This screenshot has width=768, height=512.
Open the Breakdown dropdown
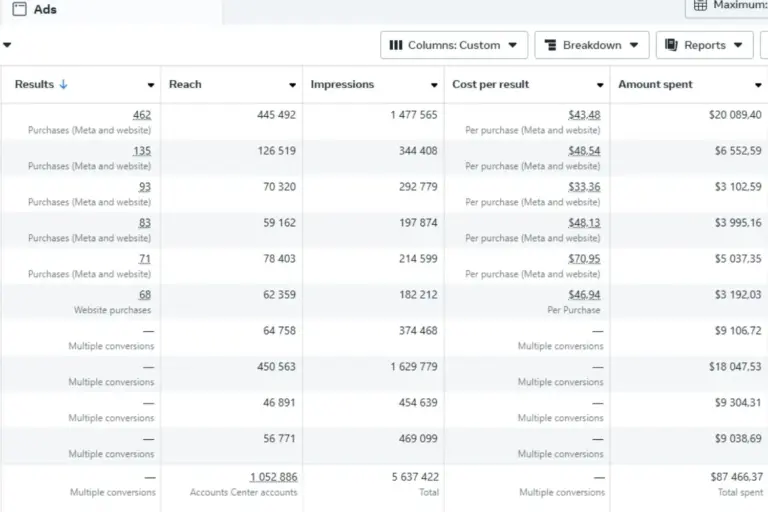pos(592,45)
